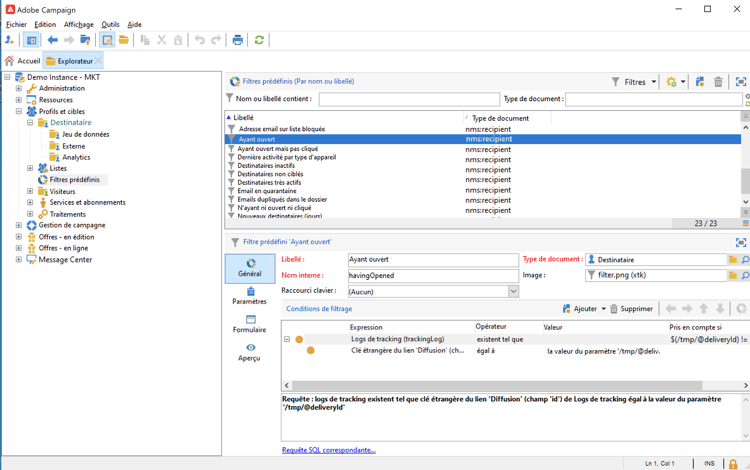The height and width of the screenshot is (470, 750).
Task: Maximize the filter list pane
Action: click(740, 82)
